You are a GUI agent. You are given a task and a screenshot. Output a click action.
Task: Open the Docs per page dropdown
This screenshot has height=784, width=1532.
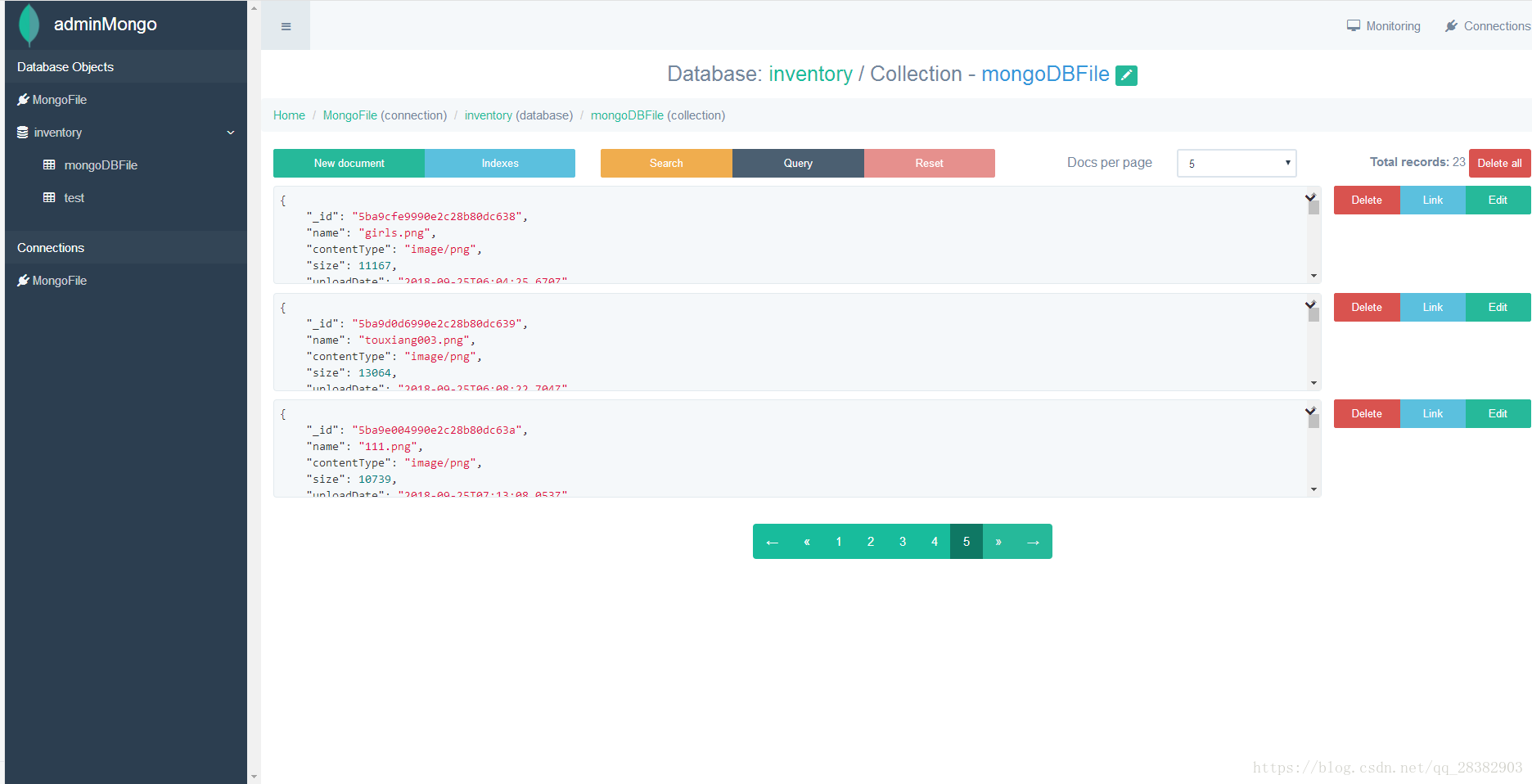[1237, 163]
